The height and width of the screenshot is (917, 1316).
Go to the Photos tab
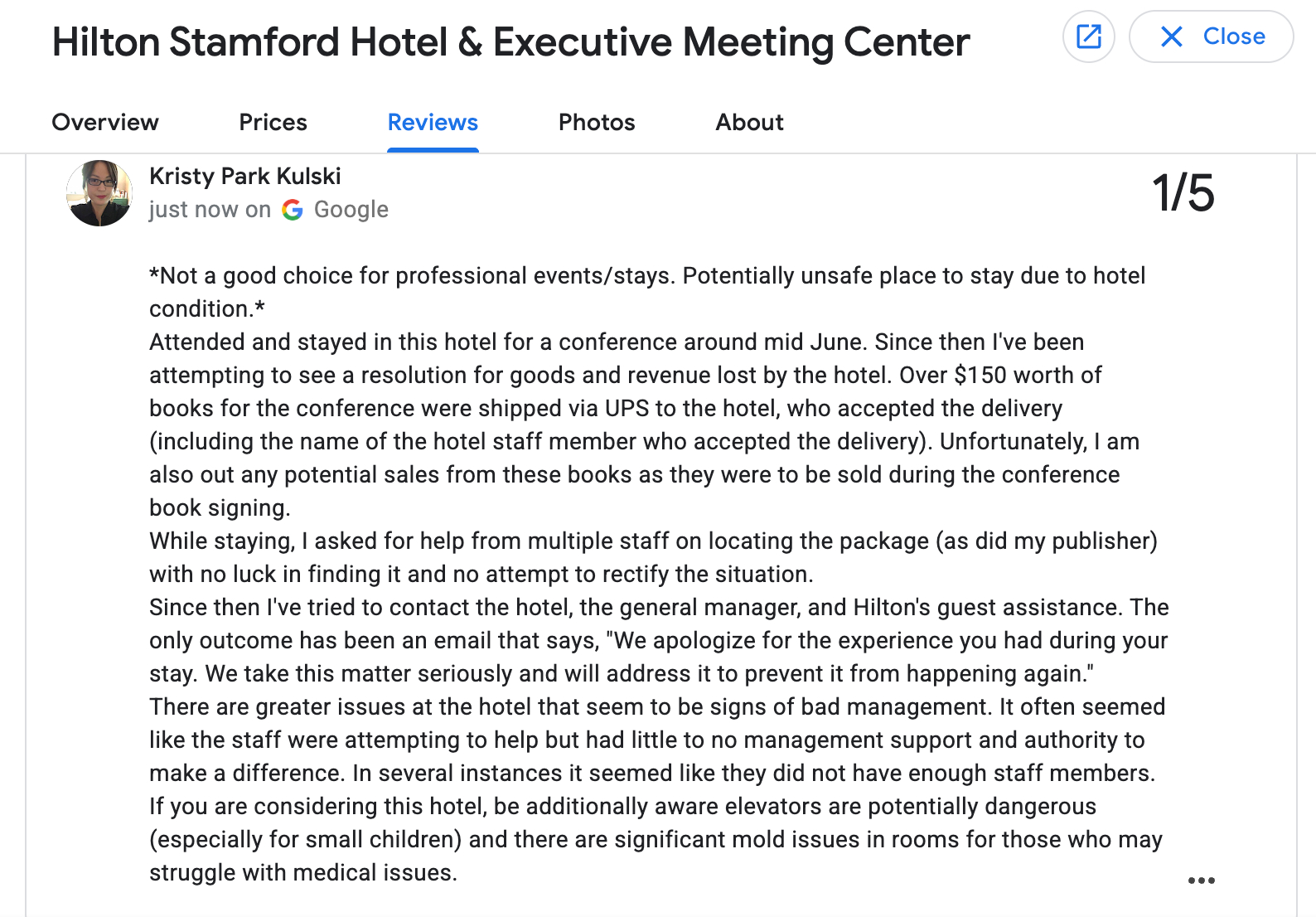[597, 123]
